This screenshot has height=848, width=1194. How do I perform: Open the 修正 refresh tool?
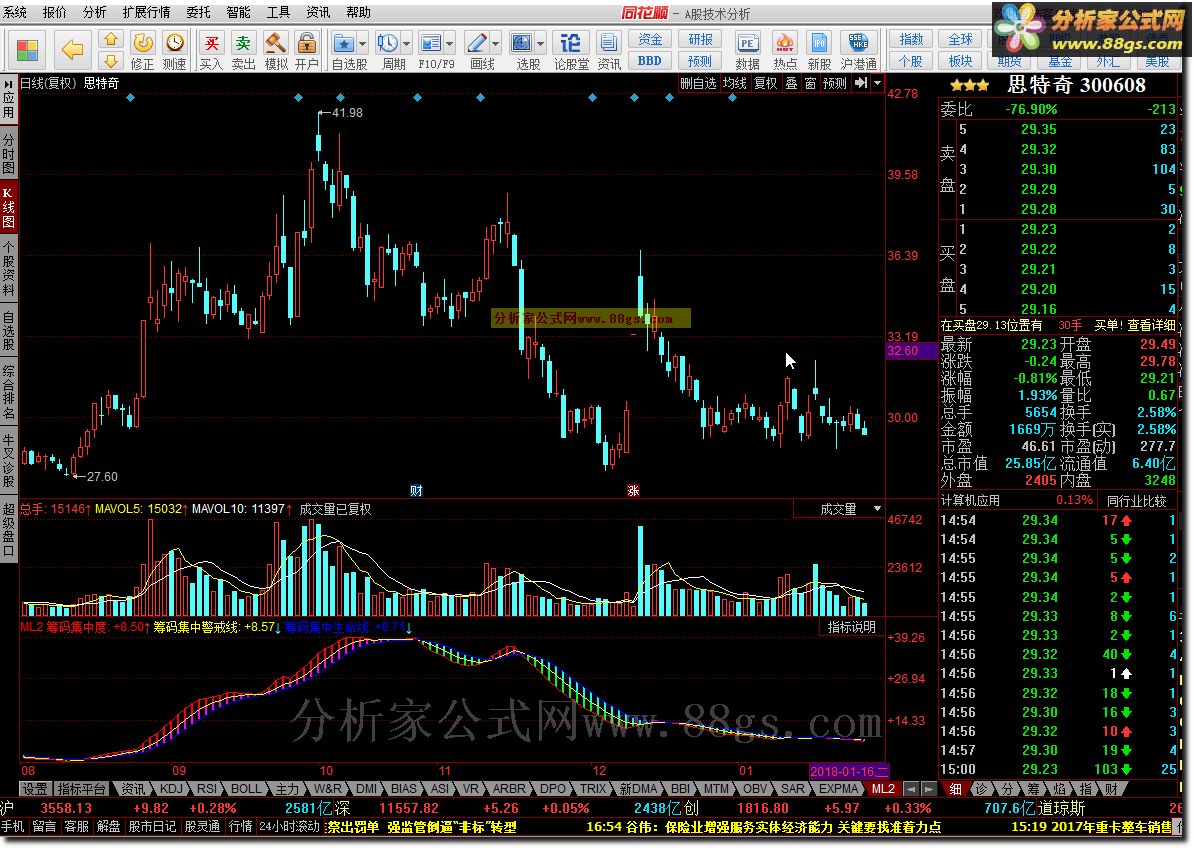click(142, 51)
